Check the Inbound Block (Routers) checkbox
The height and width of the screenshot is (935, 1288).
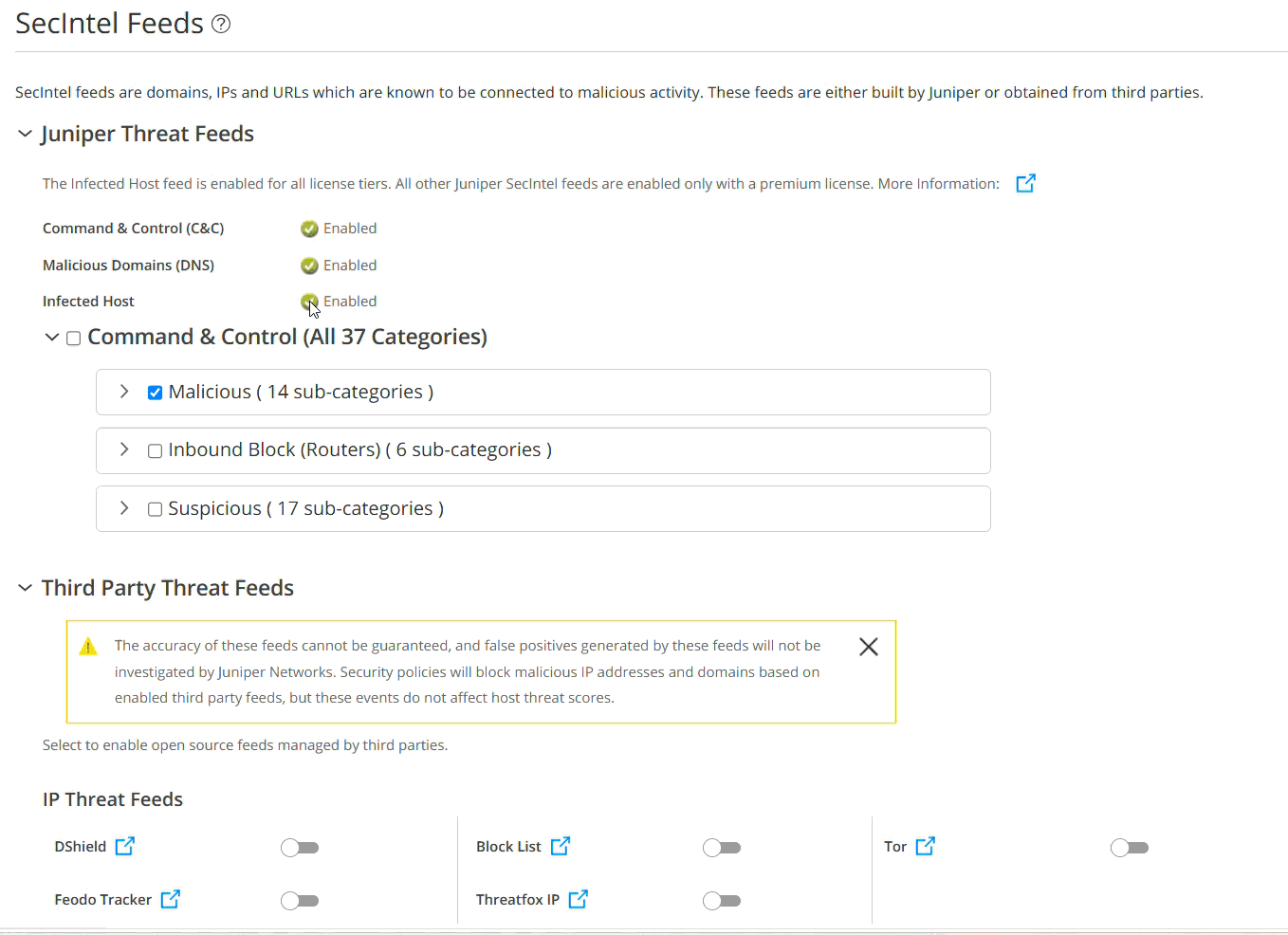point(155,451)
